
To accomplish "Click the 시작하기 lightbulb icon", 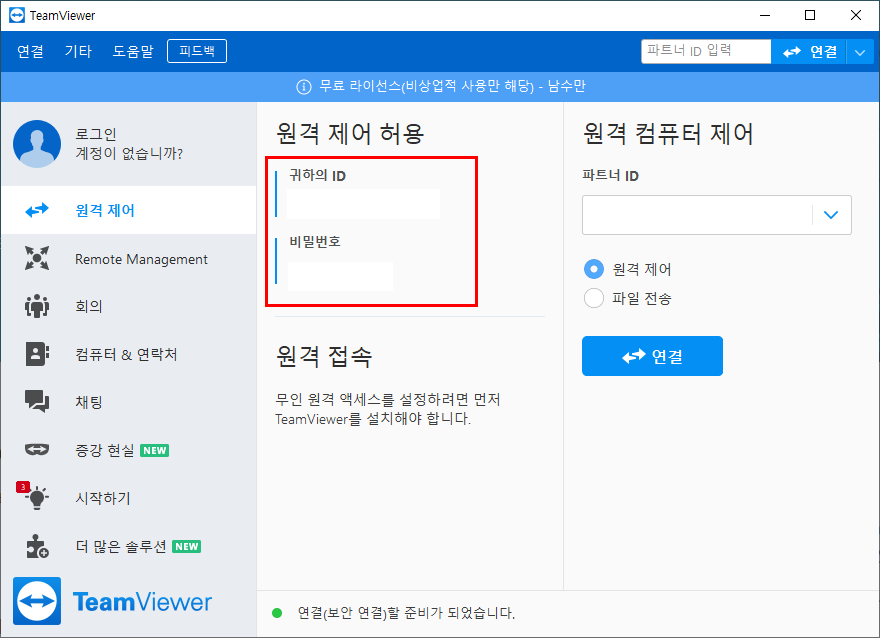I will pos(37,498).
